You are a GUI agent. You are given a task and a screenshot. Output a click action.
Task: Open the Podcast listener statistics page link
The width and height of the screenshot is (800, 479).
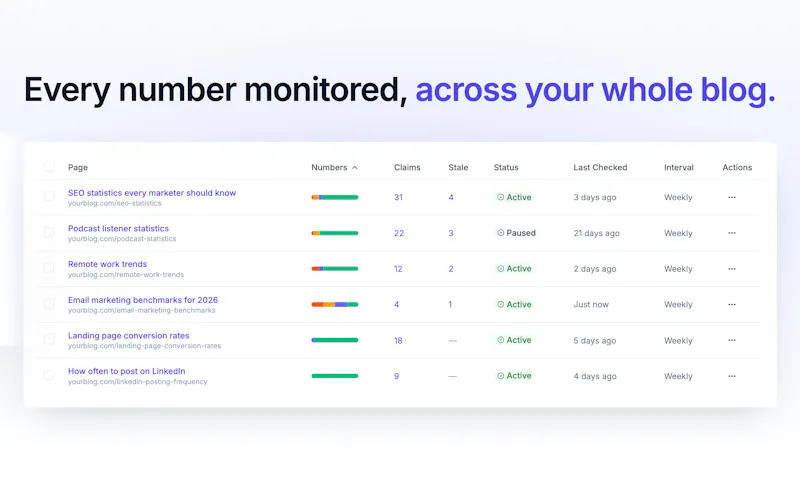coord(118,229)
